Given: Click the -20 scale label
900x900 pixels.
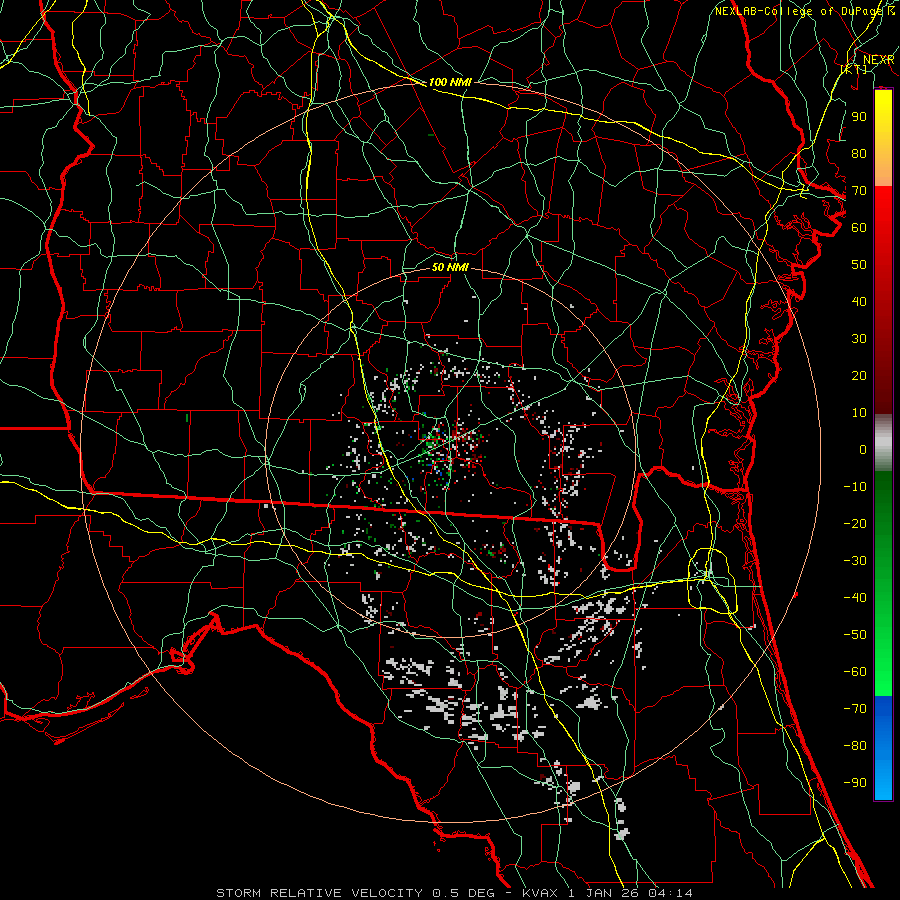Looking at the screenshot, I should tap(855, 524).
